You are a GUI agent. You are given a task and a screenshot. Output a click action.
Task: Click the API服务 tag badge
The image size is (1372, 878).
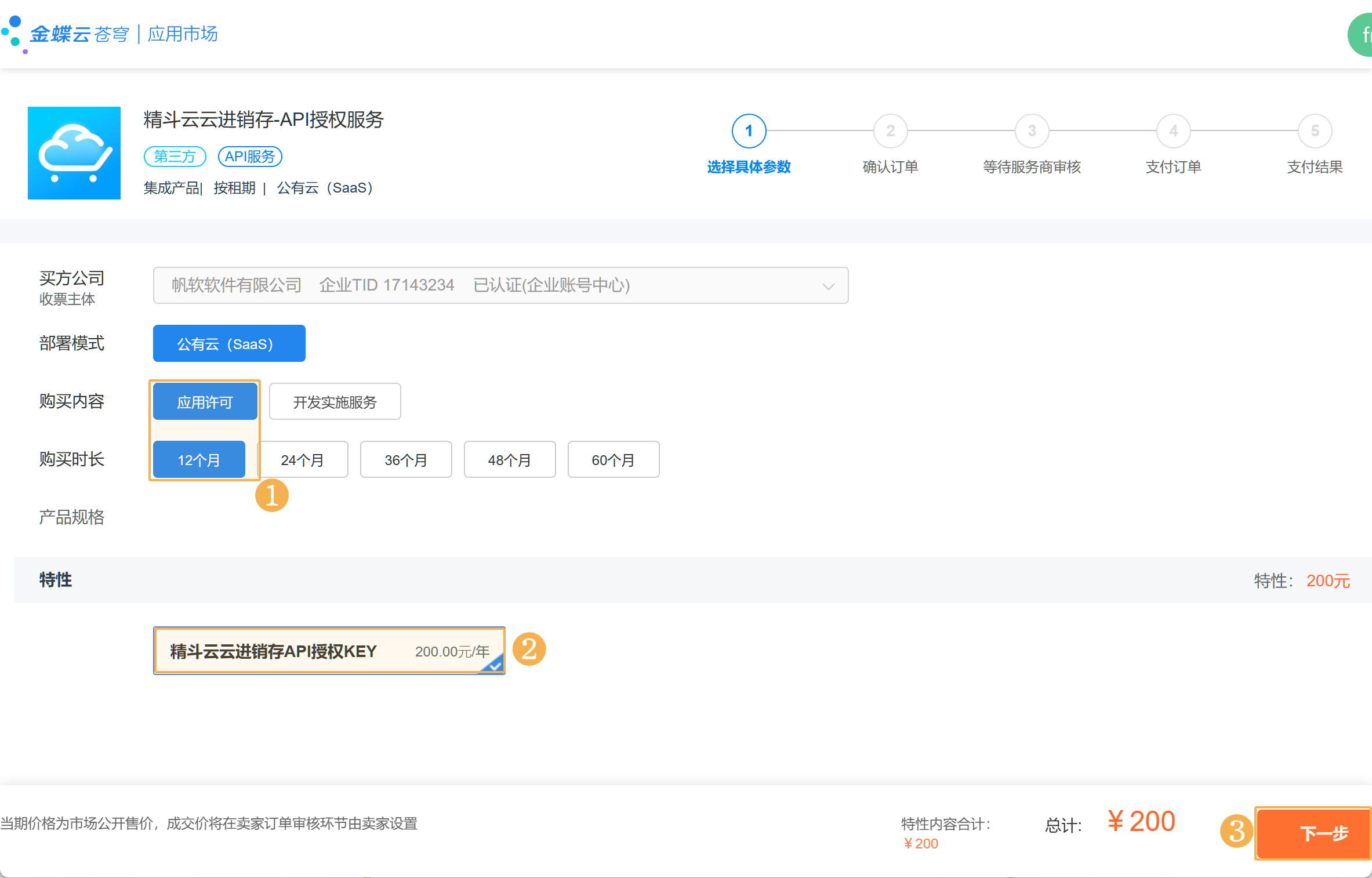(250, 157)
